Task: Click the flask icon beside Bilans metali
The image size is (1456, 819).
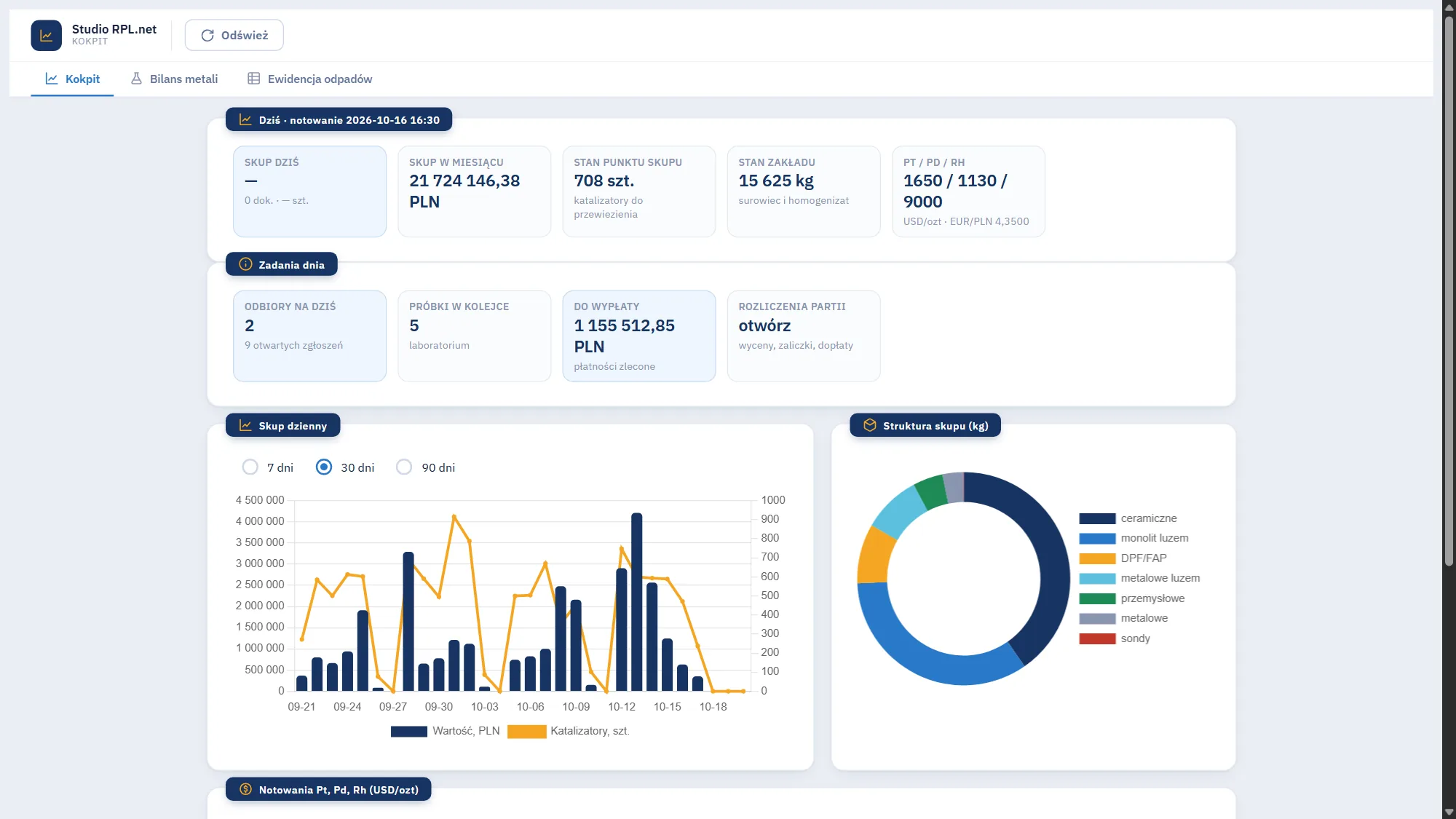Action: point(136,79)
